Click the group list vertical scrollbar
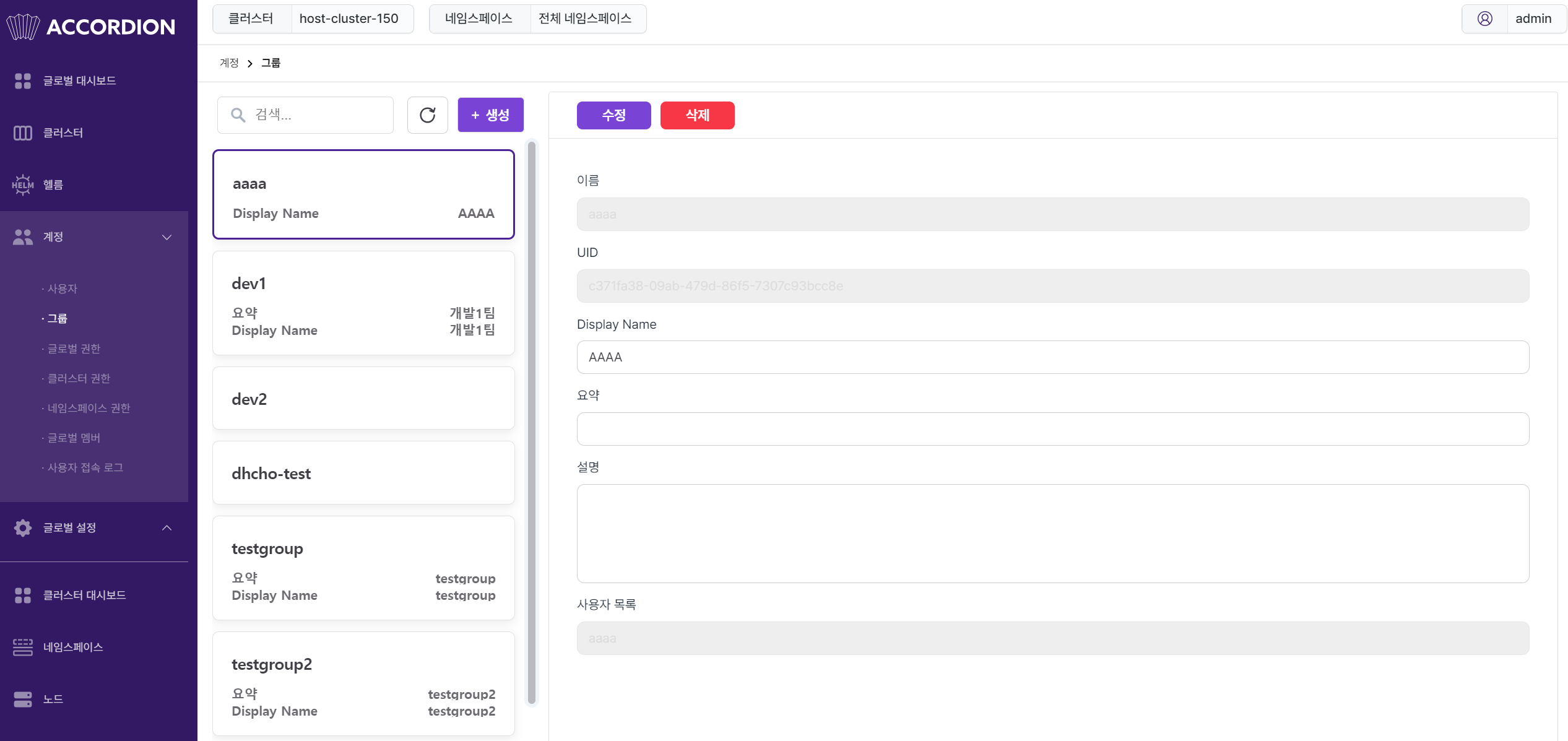Viewport: 1568px width, 741px height. click(x=532, y=423)
